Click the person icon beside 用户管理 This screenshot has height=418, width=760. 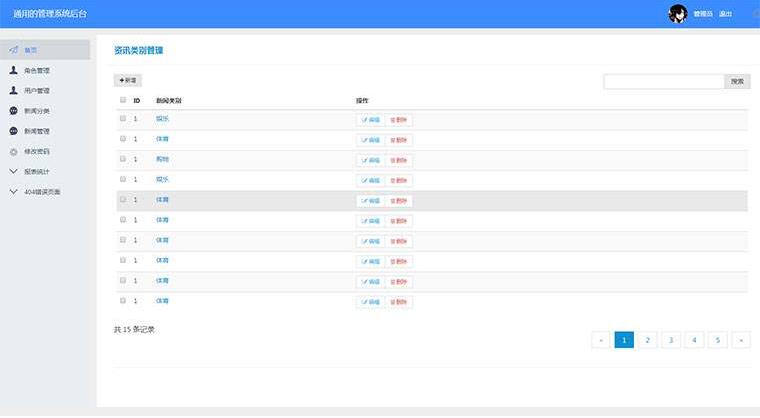point(14,91)
